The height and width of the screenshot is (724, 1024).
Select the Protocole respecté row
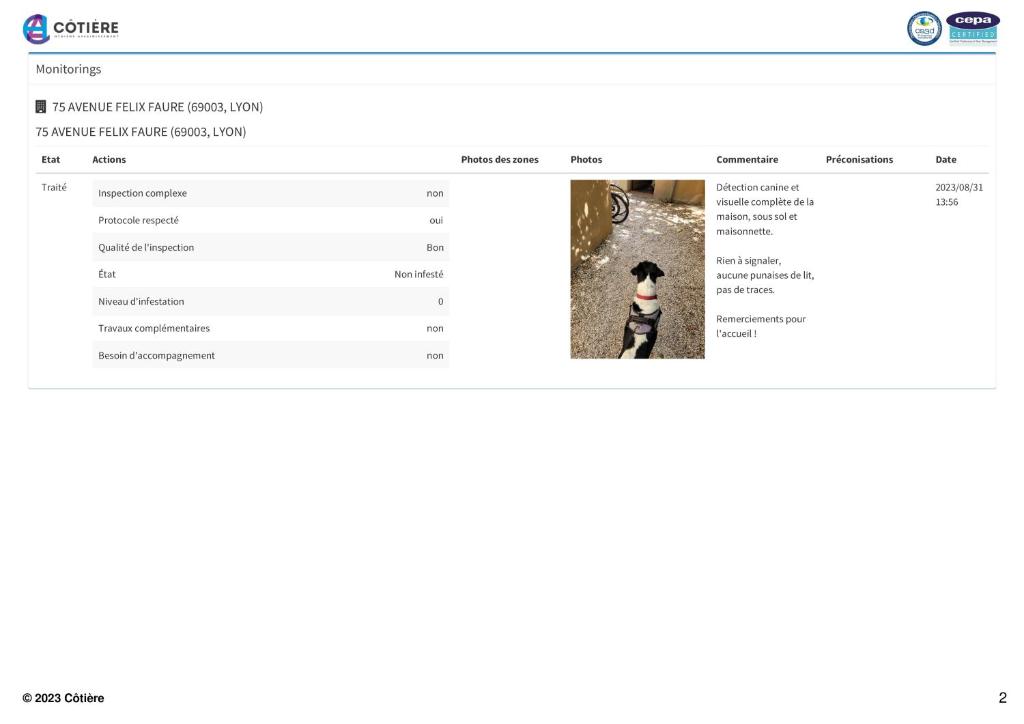pyautogui.click(x=270, y=220)
